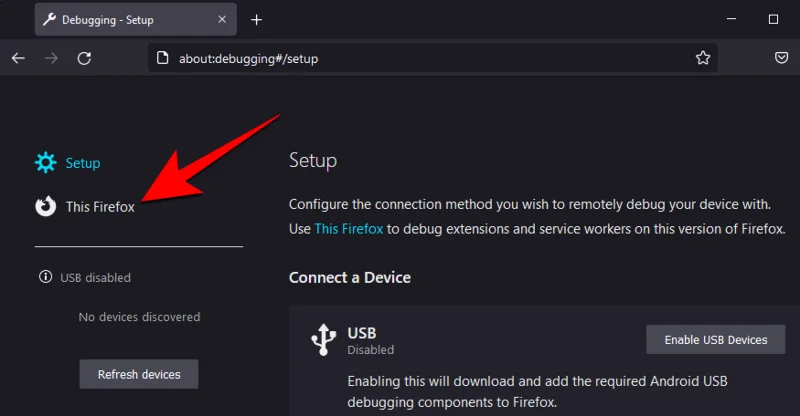Click the Setup gear icon in the sidebar
The image size is (800, 416).
point(45,162)
